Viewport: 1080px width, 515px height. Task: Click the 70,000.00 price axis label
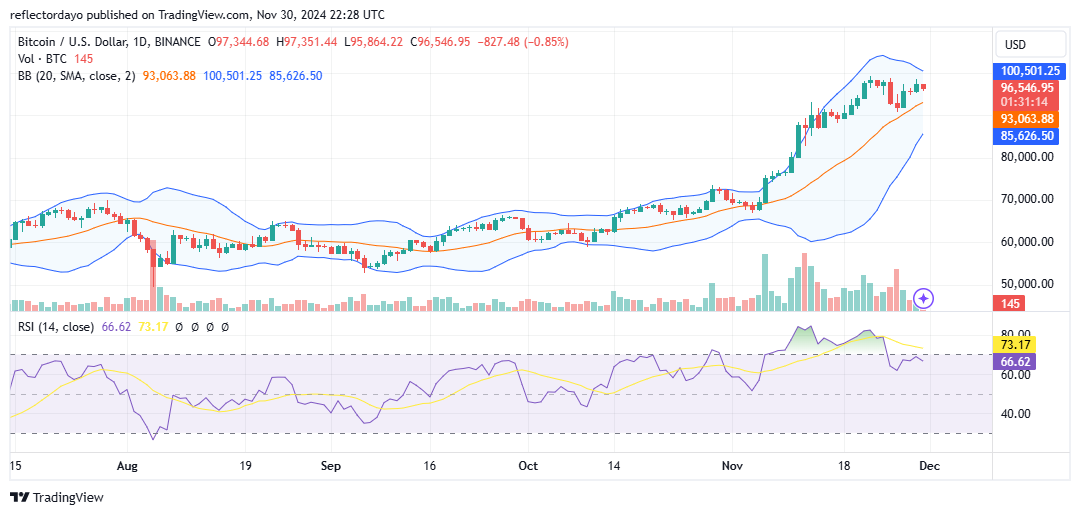coord(1027,199)
